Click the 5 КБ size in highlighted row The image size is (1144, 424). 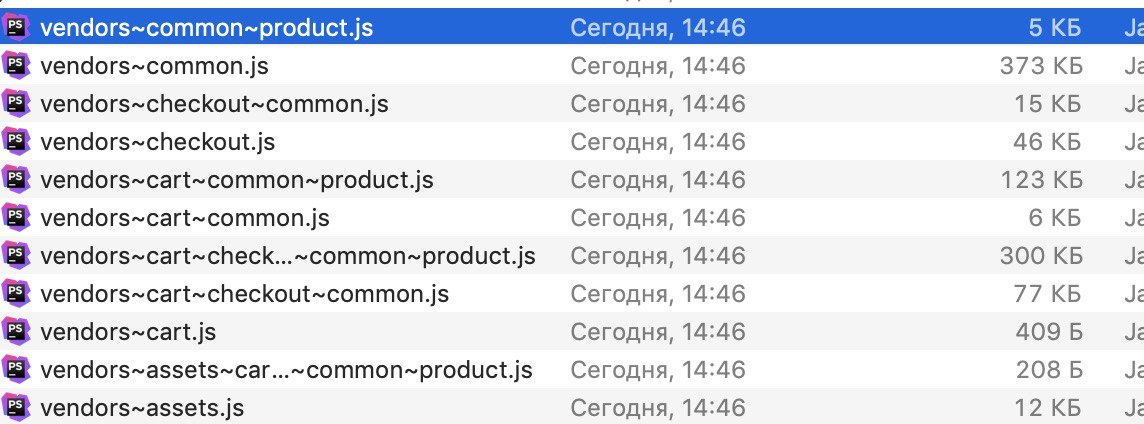(1055, 28)
